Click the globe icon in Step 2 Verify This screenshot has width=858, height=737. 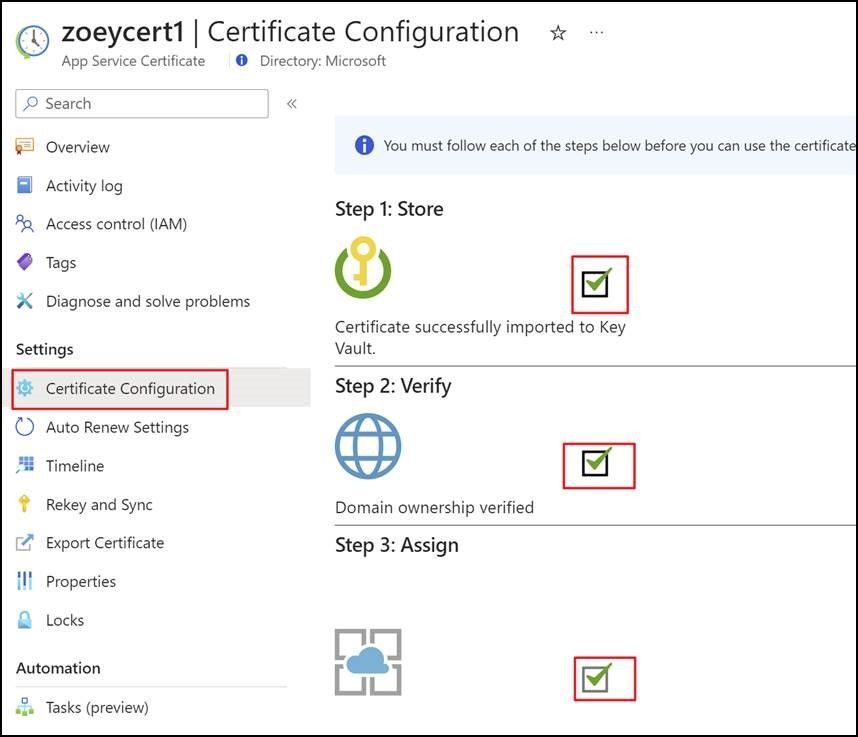(368, 446)
